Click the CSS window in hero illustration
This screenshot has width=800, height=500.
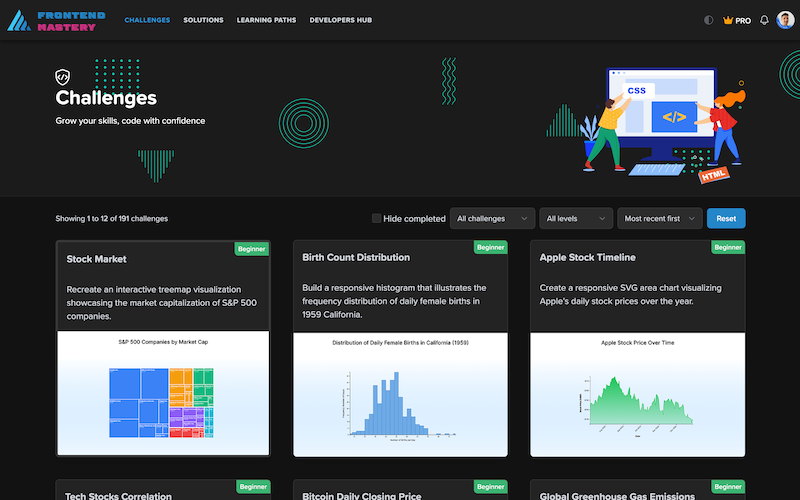tap(637, 91)
